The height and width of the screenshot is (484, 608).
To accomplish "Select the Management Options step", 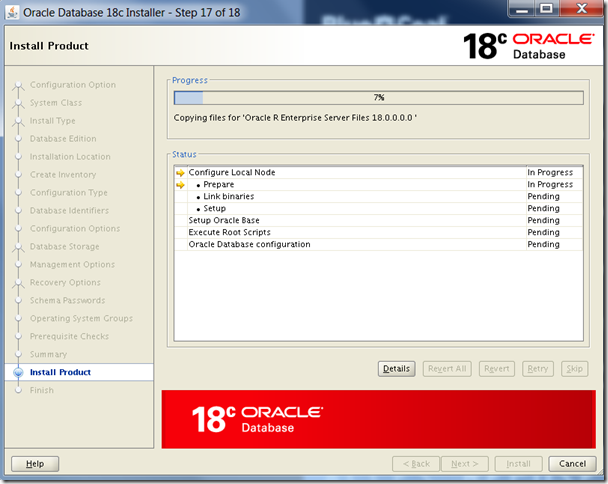I will 73,264.
